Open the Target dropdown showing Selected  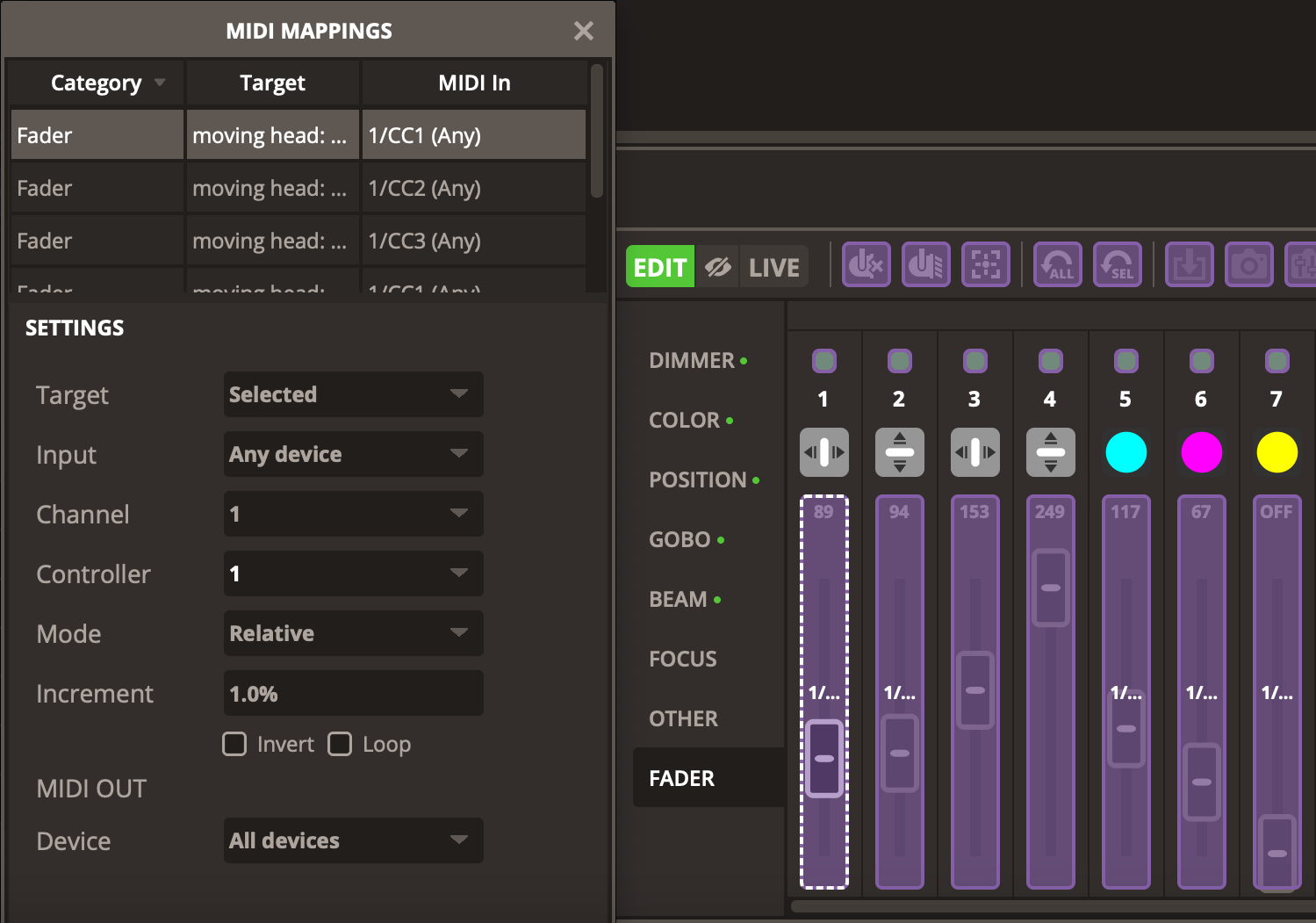[353, 394]
